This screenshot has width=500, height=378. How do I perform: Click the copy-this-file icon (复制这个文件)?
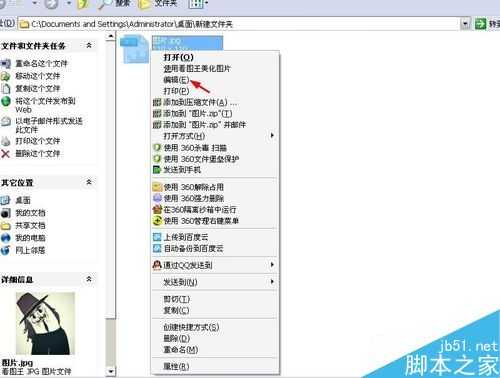click(x=6, y=89)
